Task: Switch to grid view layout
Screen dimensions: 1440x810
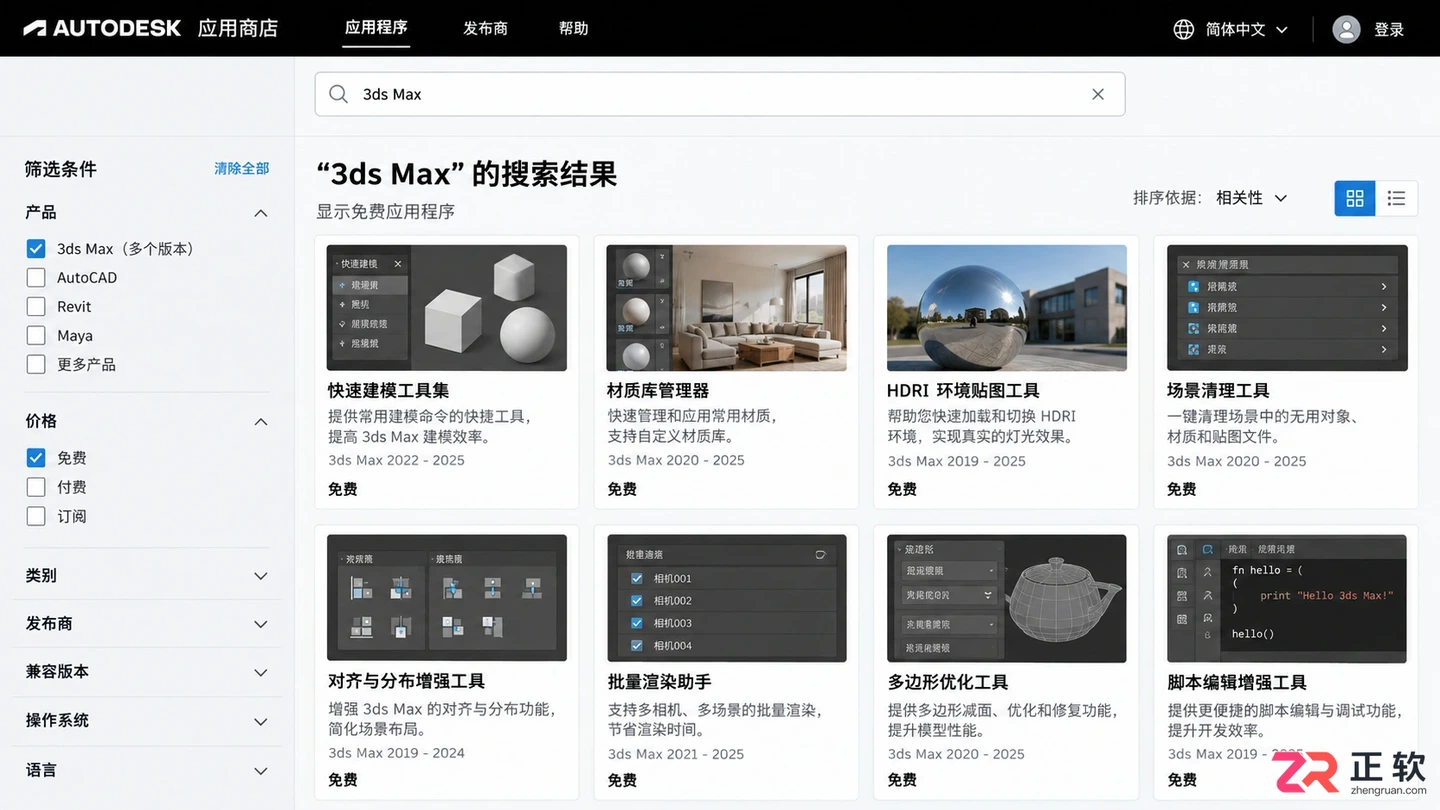Action: click(1355, 198)
